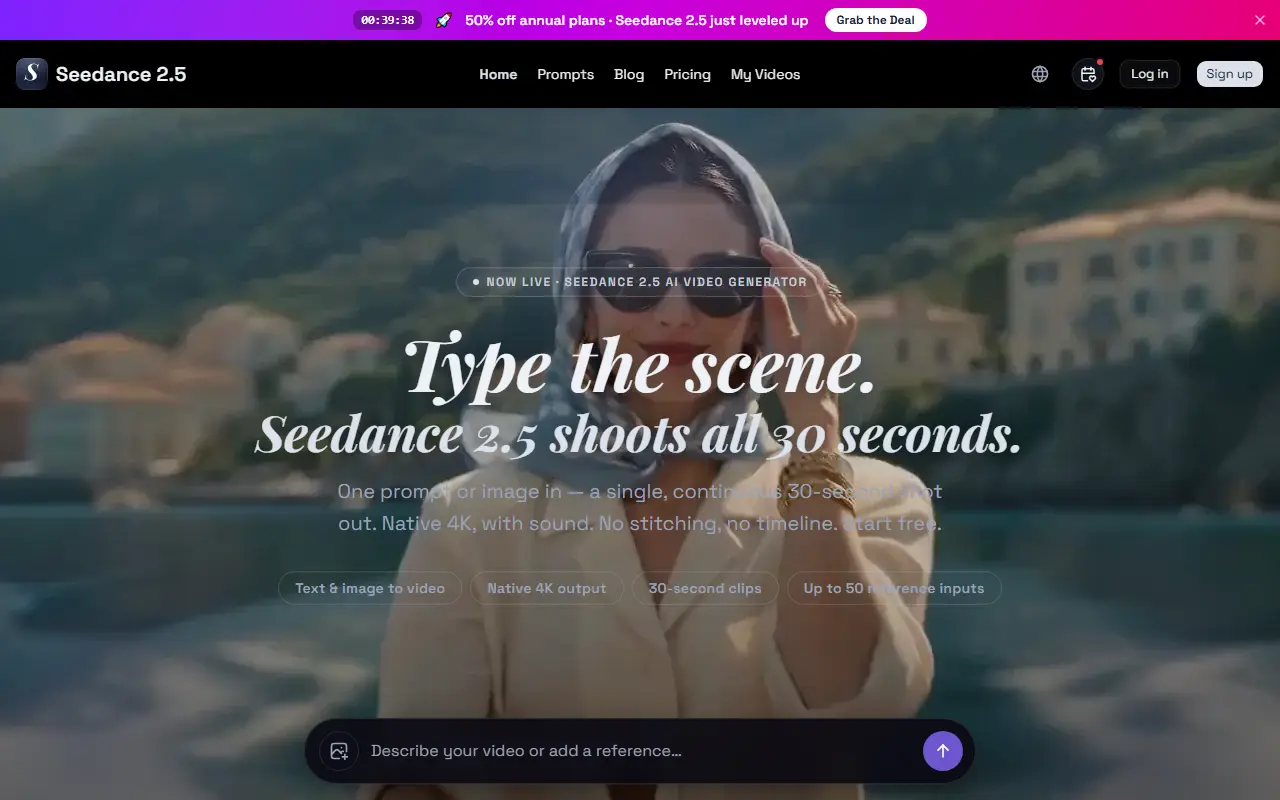This screenshot has height=800, width=1280.
Task: Open the Blog page
Action: (x=629, y=74)
